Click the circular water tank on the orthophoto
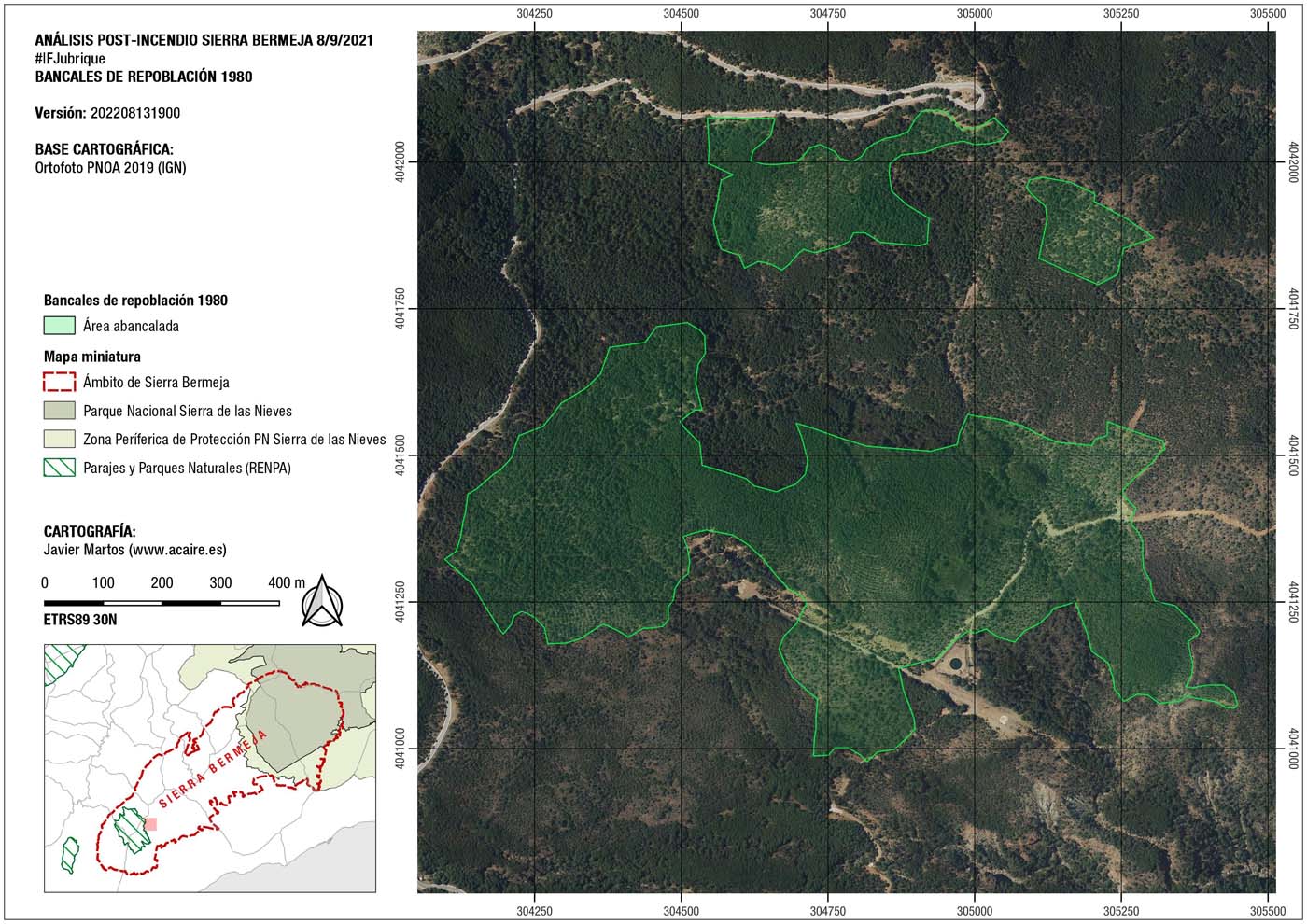Image resolution: width=1307 pixels, height=924 pixels. click(x=954, y=664)
